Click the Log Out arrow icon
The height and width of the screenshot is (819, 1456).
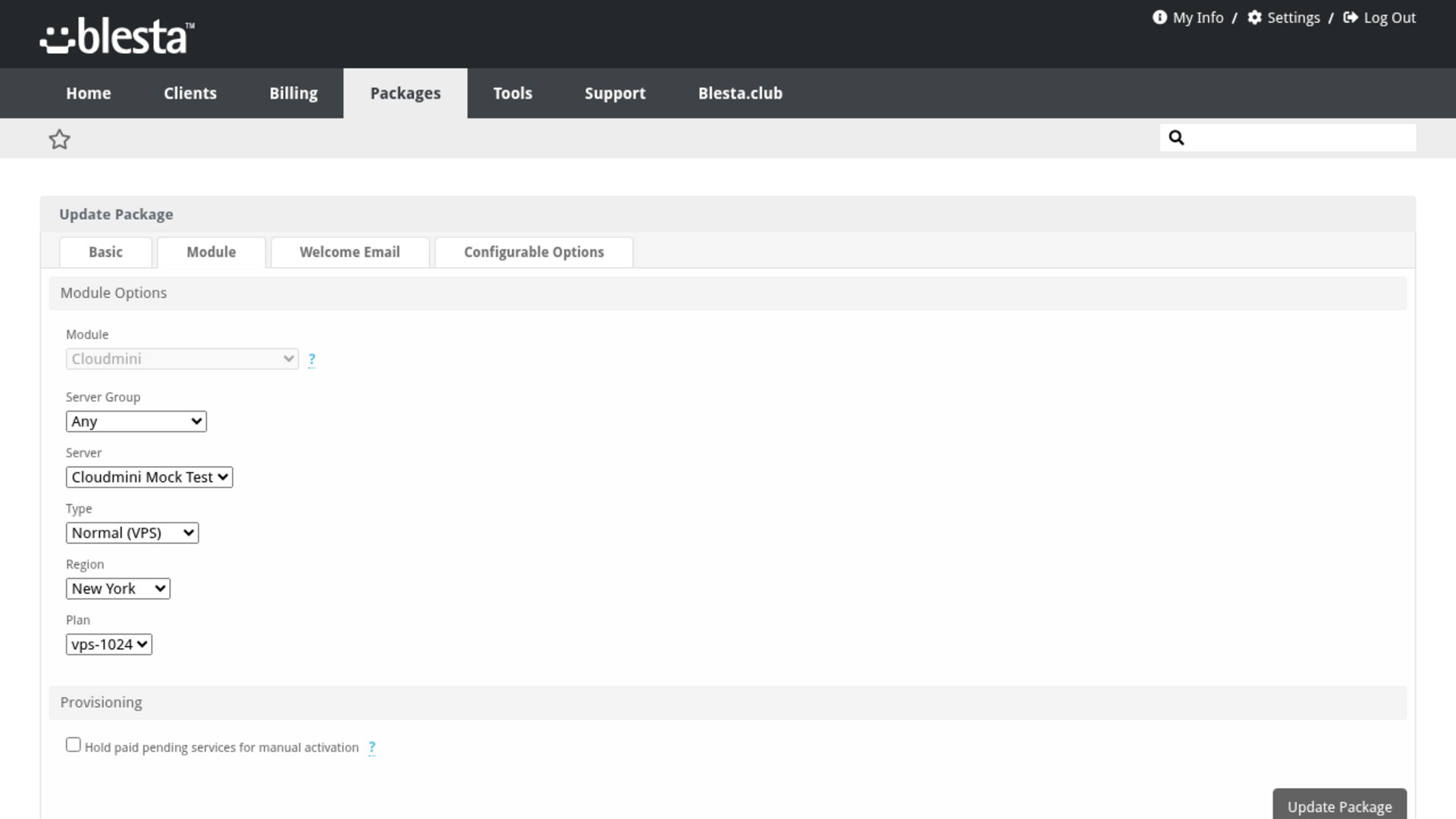(x=1351, y=17)
